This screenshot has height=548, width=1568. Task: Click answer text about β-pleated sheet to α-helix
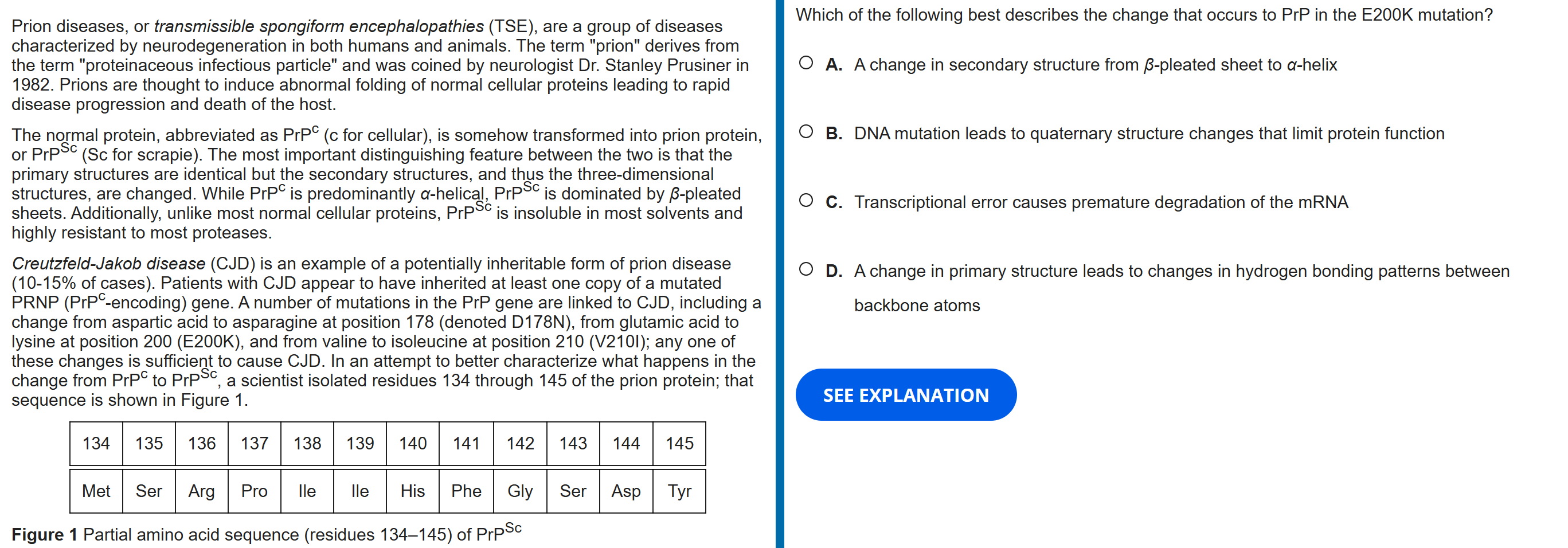point(1094,65)
